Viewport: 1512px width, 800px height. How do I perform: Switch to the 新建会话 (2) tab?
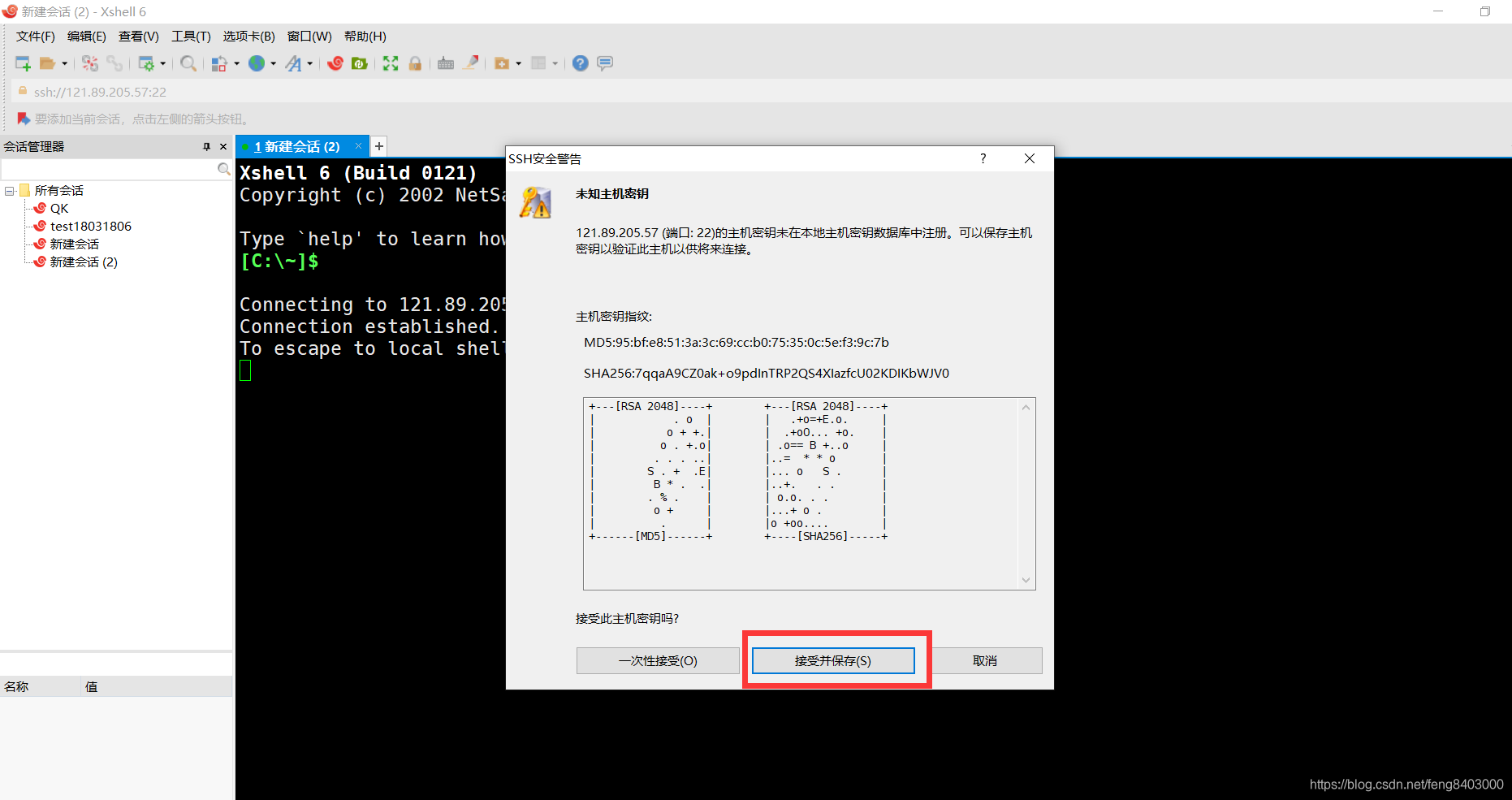297,146
